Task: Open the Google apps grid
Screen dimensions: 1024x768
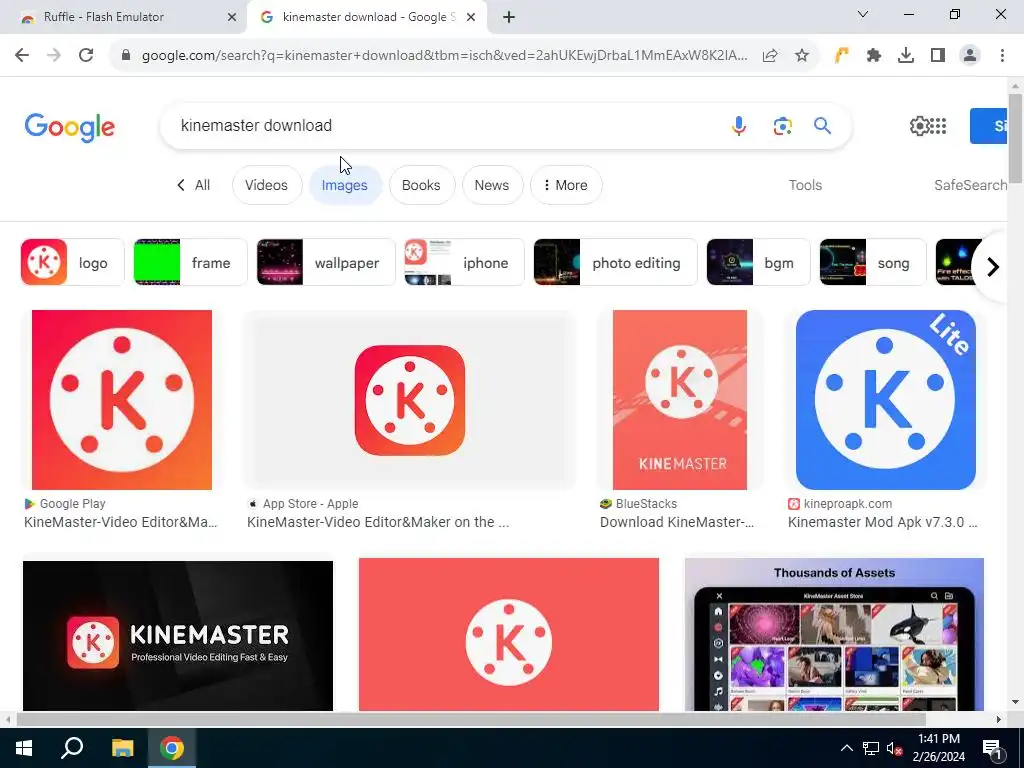Action: (938, 125)
